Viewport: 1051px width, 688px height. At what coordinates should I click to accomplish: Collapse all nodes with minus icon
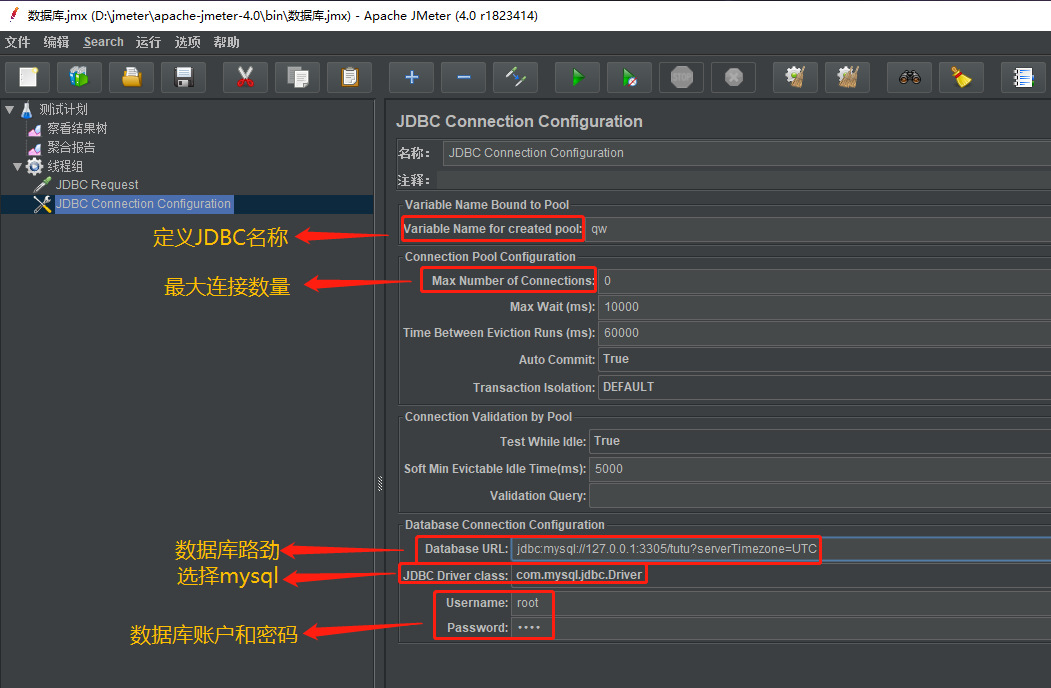pos(463,77)
